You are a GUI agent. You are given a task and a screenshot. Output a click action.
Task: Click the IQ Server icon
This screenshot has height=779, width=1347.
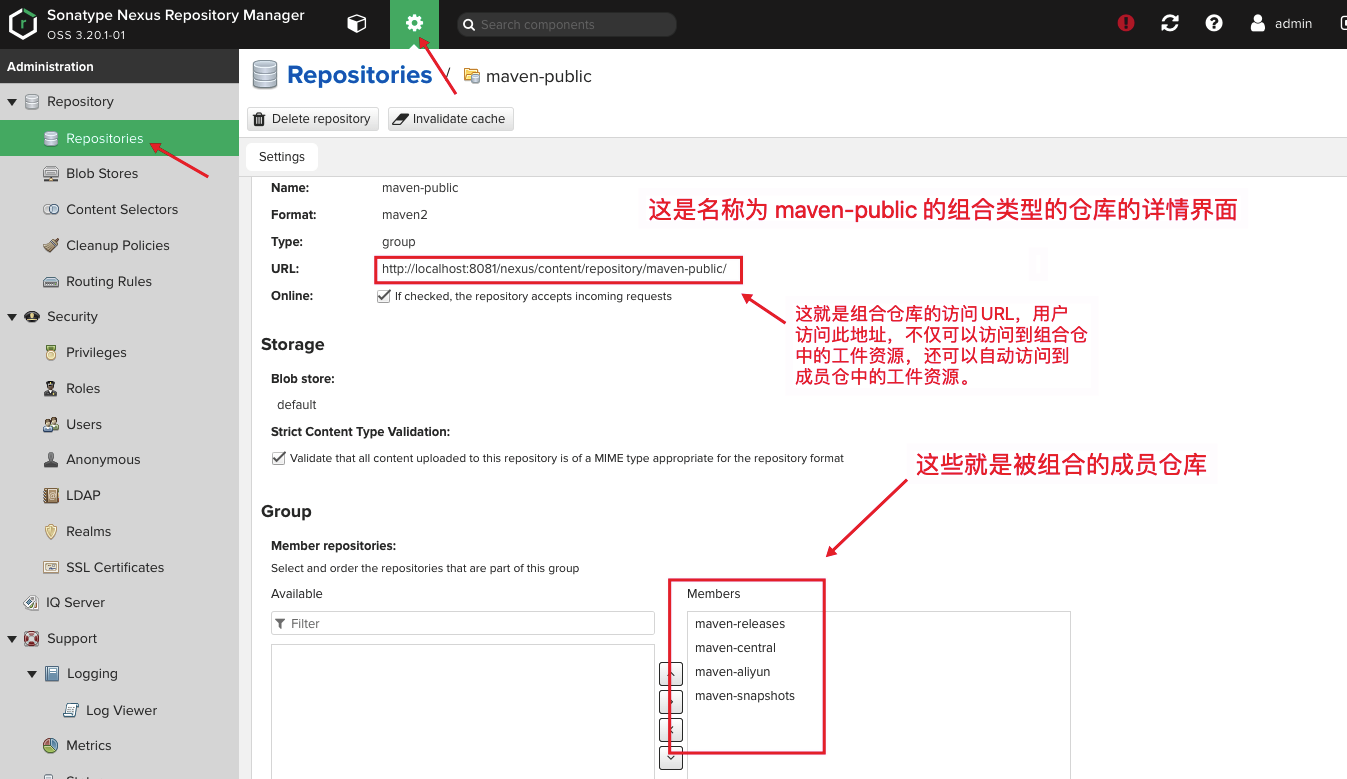pyautogui.click(x=31, y=602)
